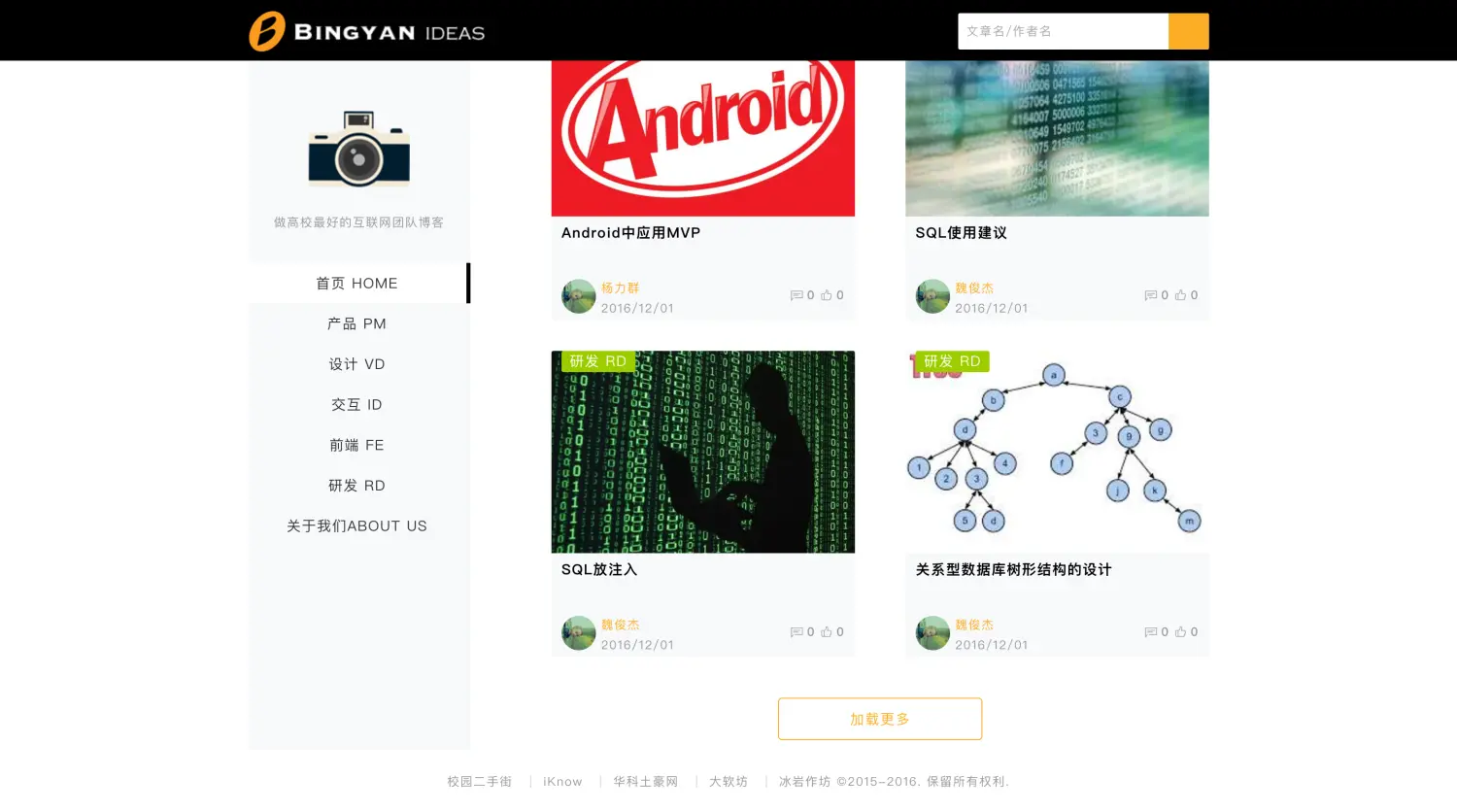Open the 关系型数据库树形结构的设计 title
1457x812 pixels.
pos(1013,570)
